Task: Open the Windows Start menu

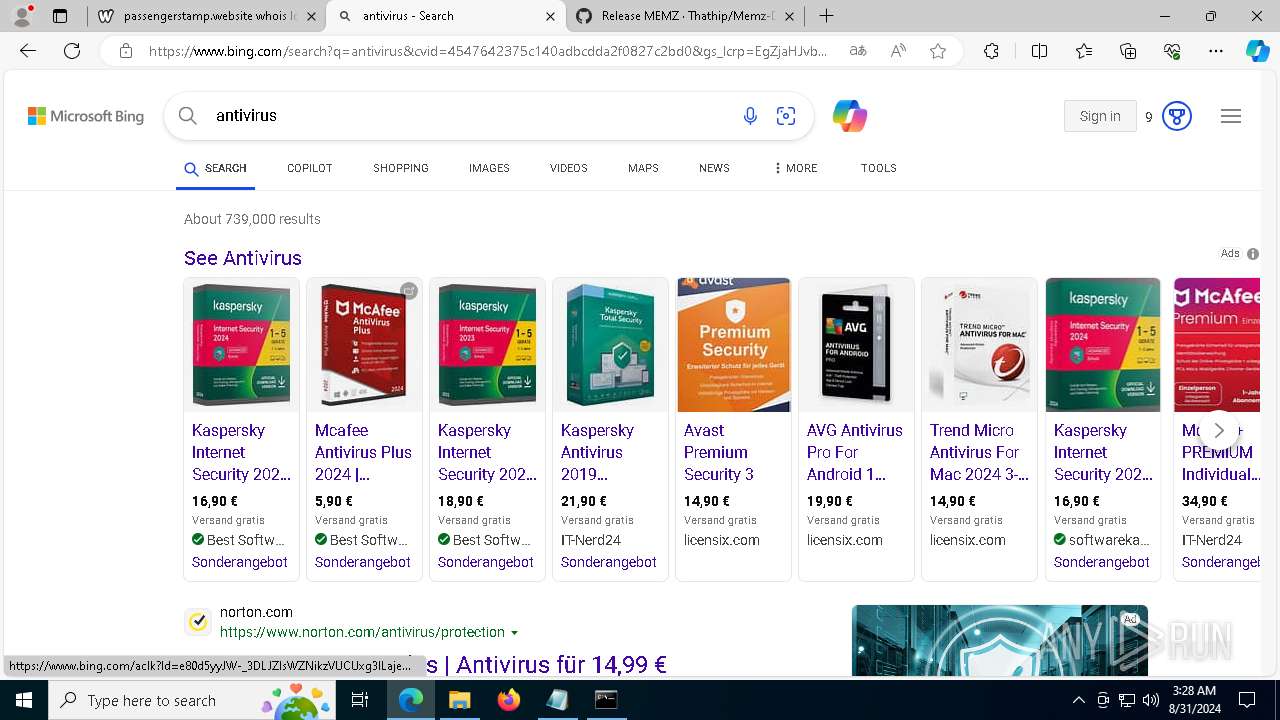Action: pos(24,700)
